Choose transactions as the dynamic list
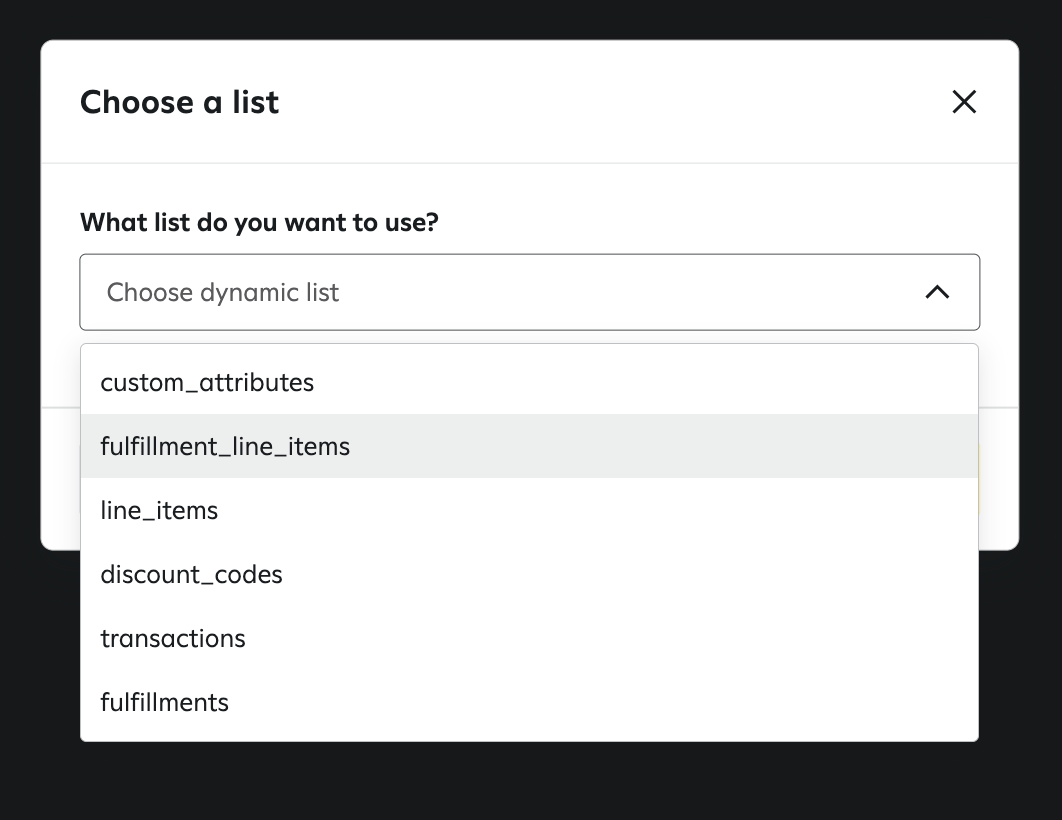1062x820 pixels. click(x=173, y=638)
